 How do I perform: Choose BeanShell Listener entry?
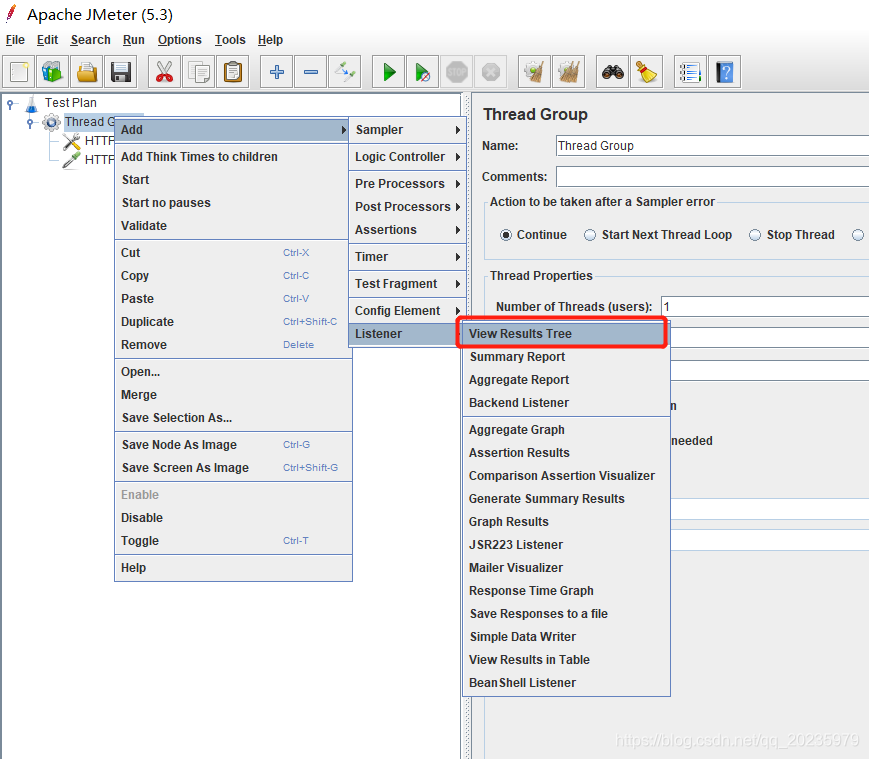coord(566,683)
